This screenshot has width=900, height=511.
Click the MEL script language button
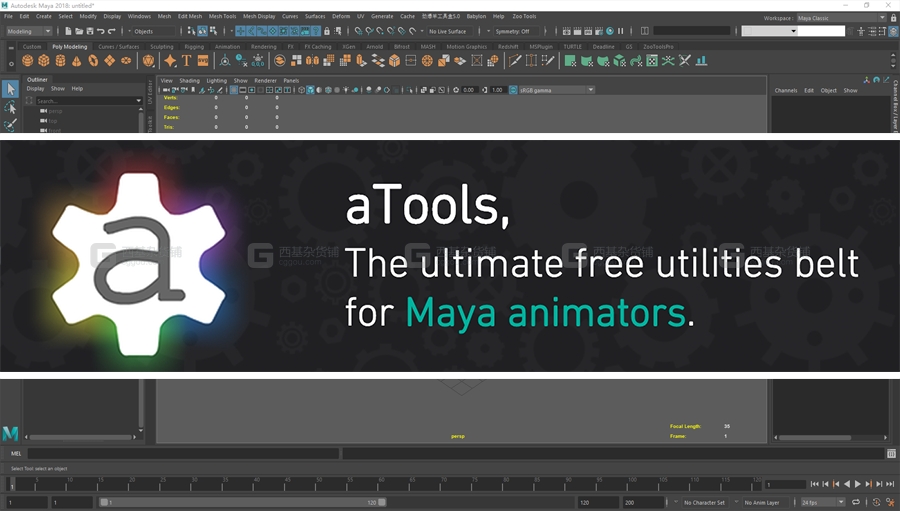[x=16, y=454]
